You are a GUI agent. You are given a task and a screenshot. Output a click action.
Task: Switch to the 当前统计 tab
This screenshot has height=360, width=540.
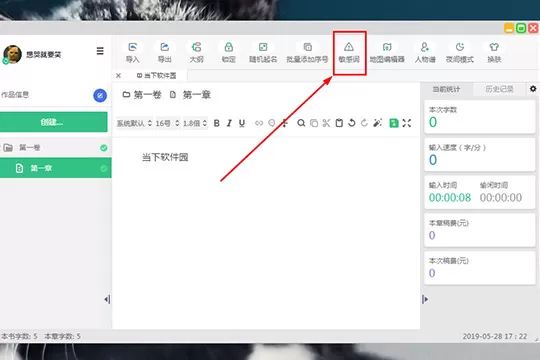tap(446, 89)
